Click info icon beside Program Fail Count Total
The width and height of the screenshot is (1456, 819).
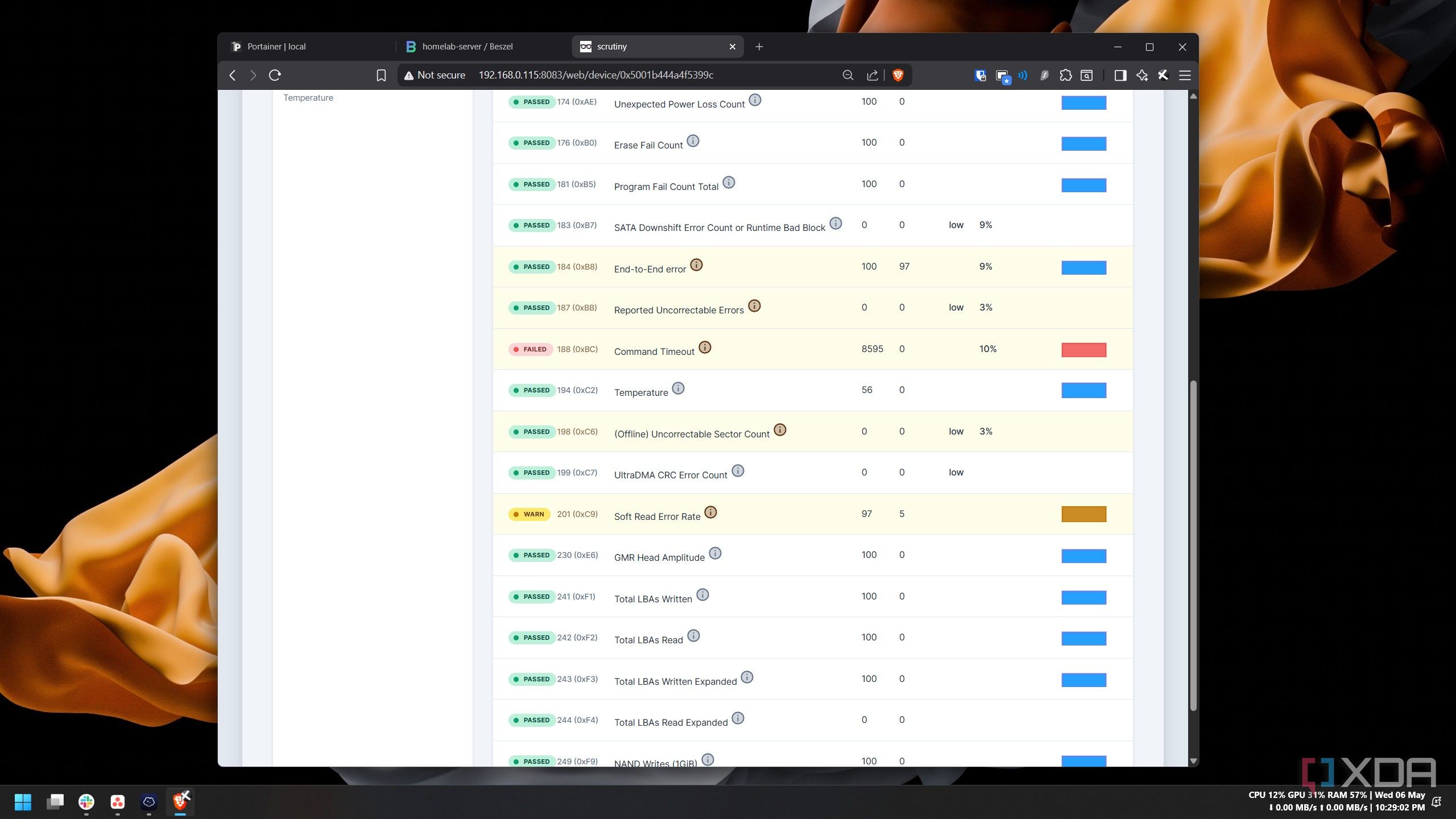point(729,183)
